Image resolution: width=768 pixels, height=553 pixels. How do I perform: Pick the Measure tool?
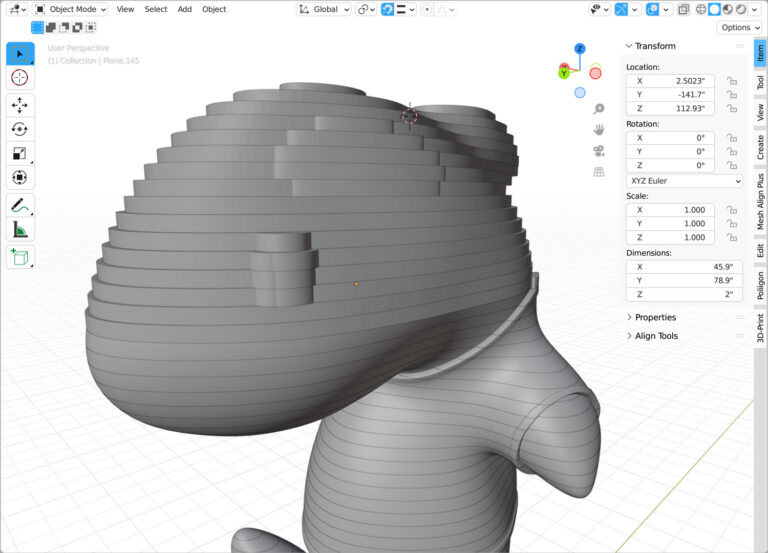pos(20,229)
